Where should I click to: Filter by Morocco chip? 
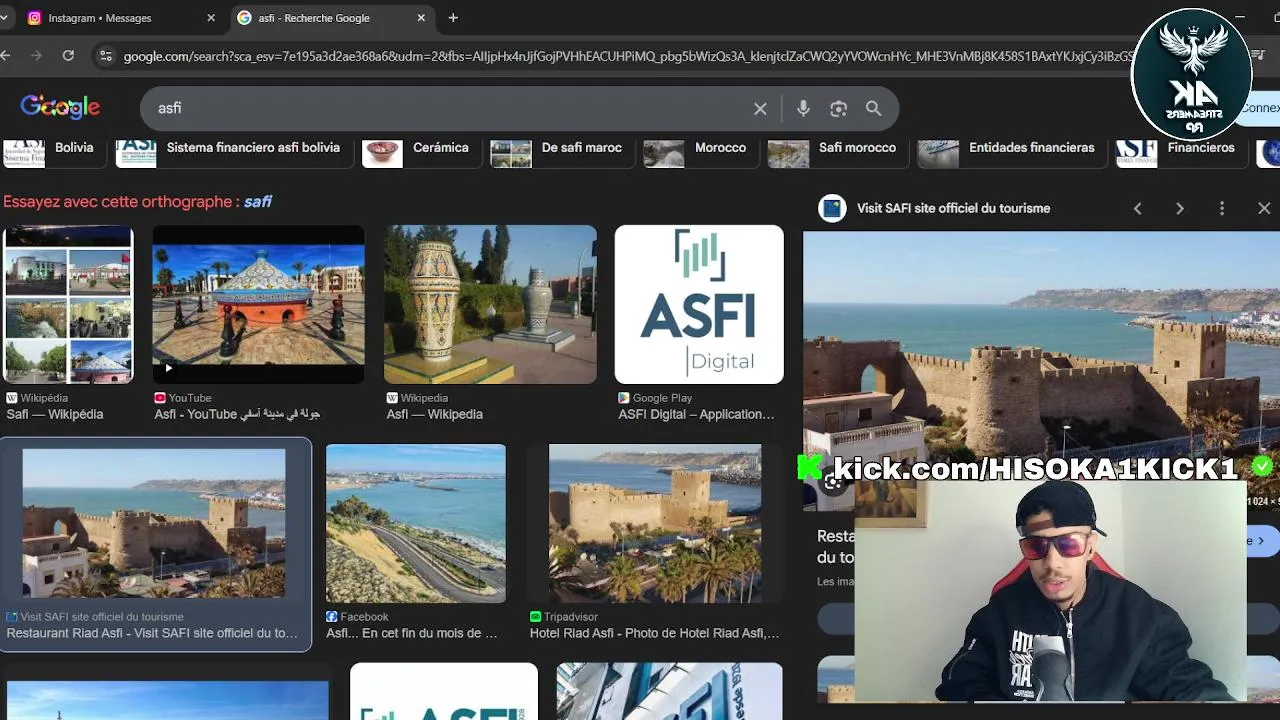click(x=699, y=151)
